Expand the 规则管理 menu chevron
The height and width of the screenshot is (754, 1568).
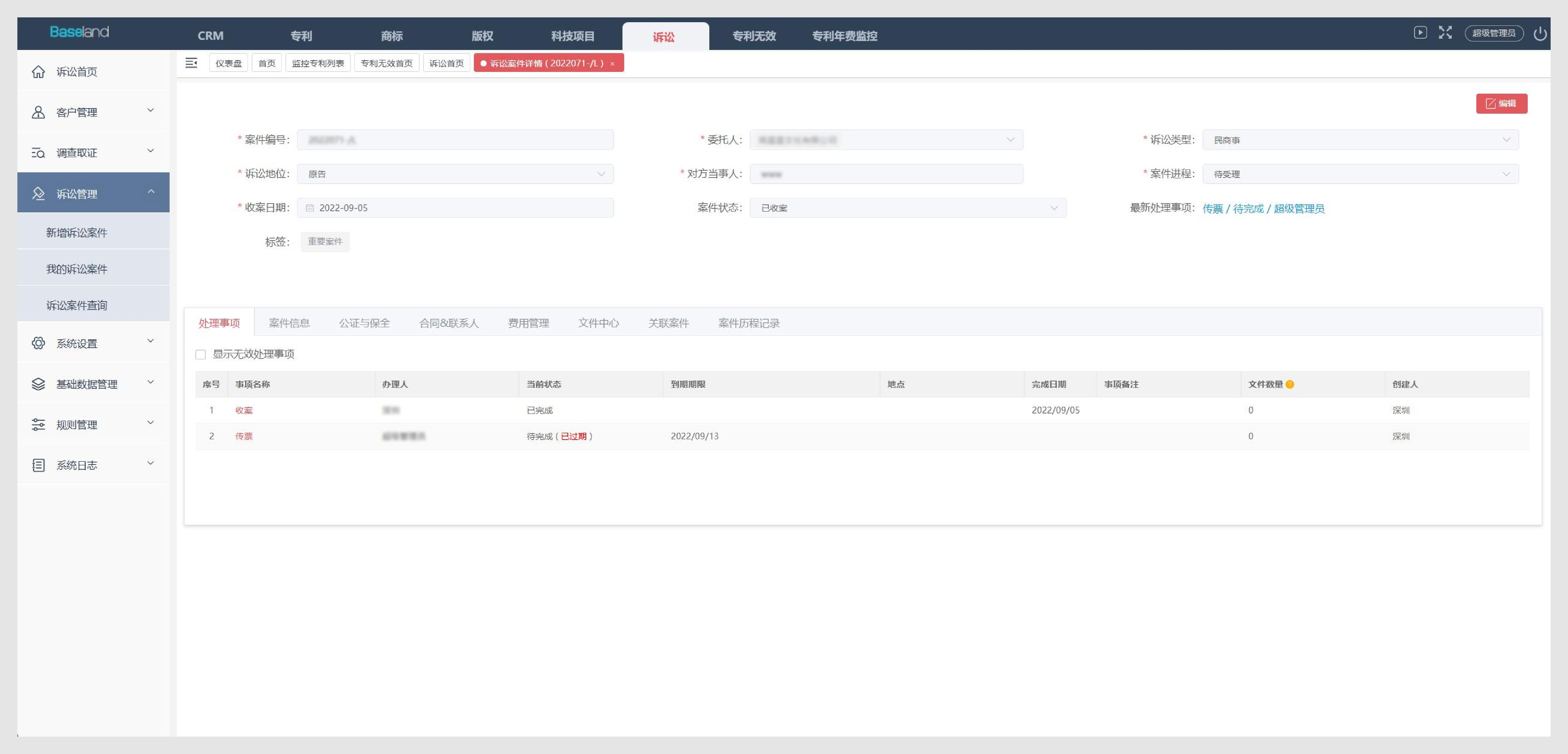pyautogui.click(x=151, y=423)
